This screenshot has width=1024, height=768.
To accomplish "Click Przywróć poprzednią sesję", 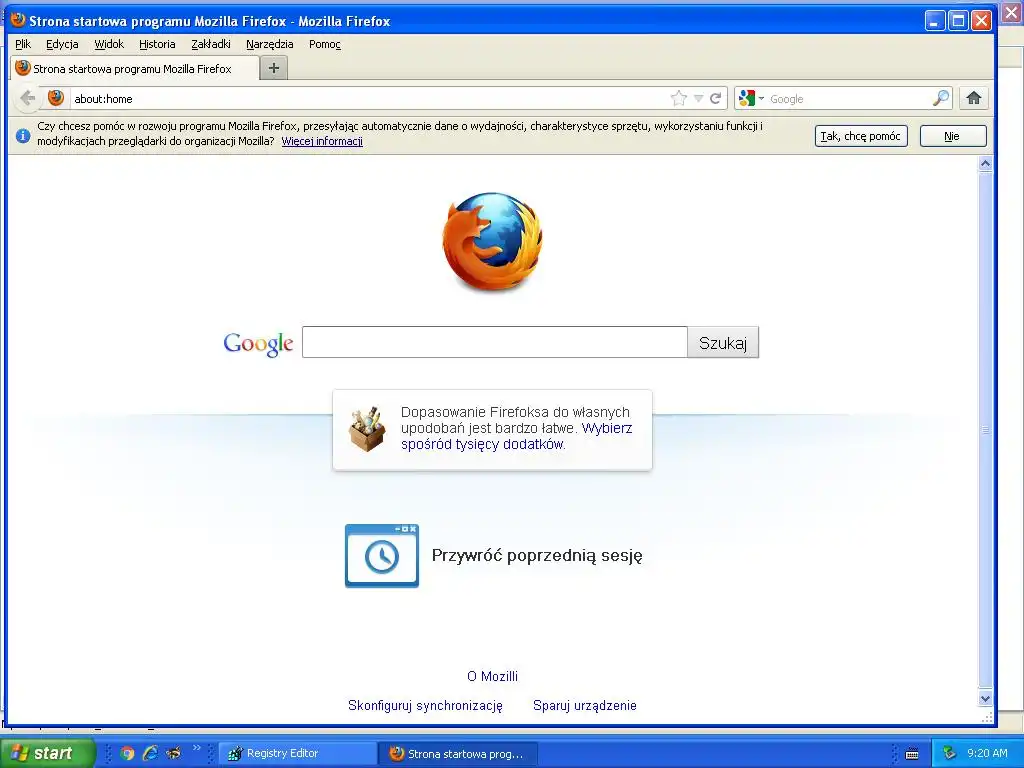I will coord(537,556).
